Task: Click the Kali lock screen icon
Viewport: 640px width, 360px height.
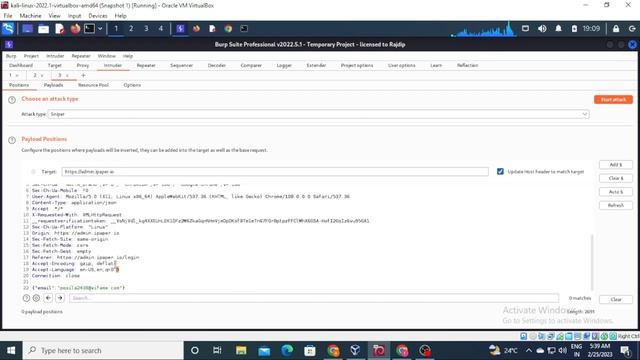Action: click(x=616, y=29)
